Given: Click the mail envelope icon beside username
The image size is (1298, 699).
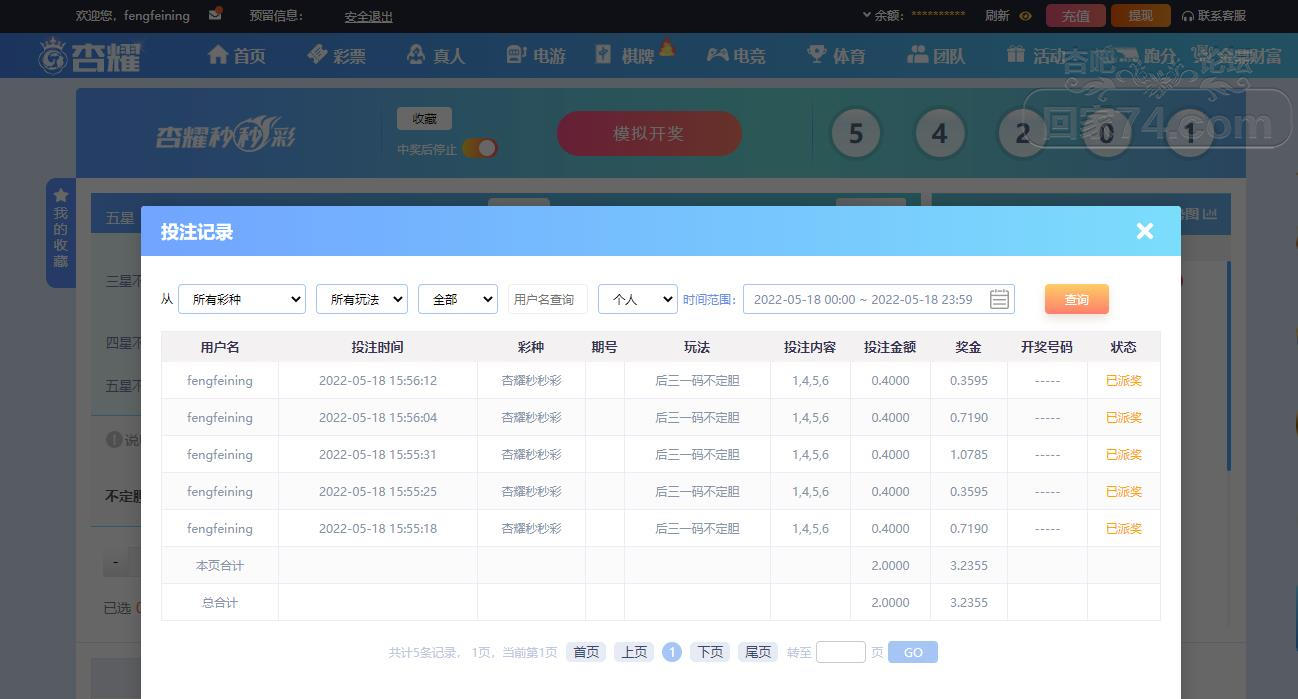Looking at the screenshot, I should [215, 15].
